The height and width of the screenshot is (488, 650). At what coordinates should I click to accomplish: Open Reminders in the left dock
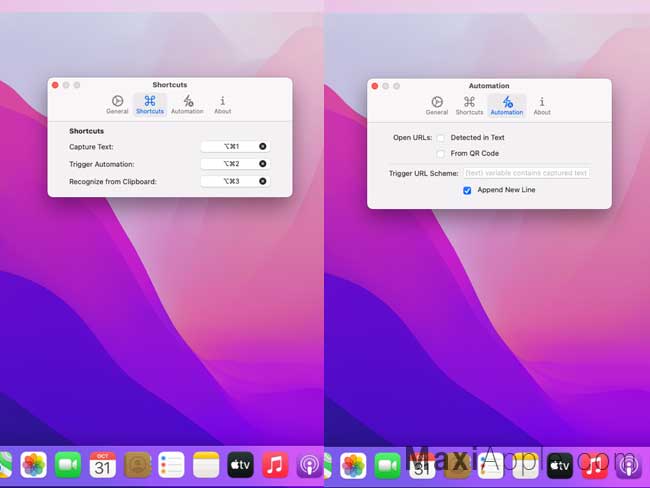tap(171, 465)
